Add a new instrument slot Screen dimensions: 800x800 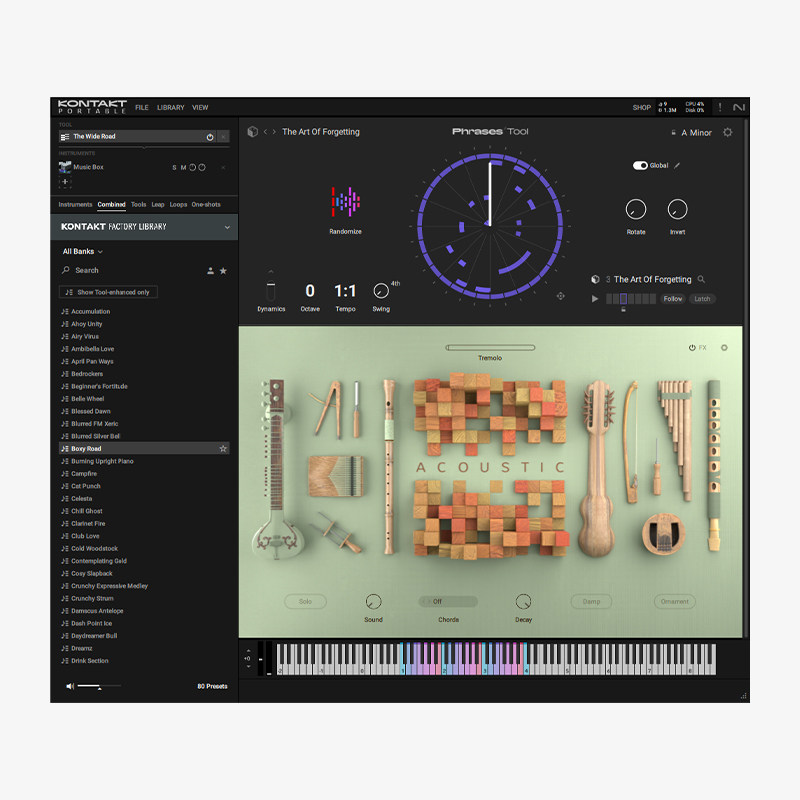point(65,182)
